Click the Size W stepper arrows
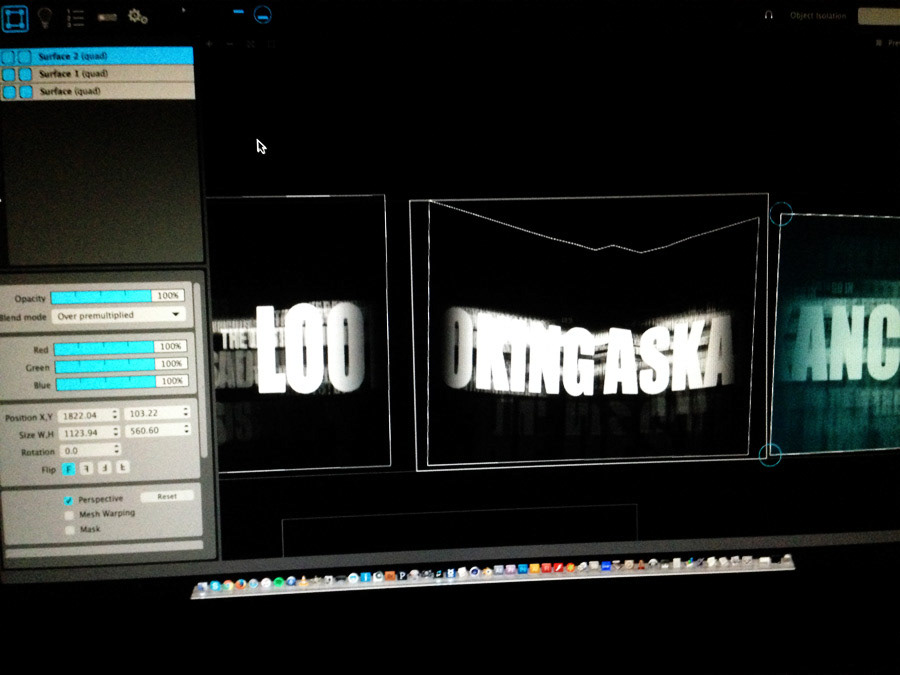The height and width of the screenshot is (675, 900). pos(117,432)
